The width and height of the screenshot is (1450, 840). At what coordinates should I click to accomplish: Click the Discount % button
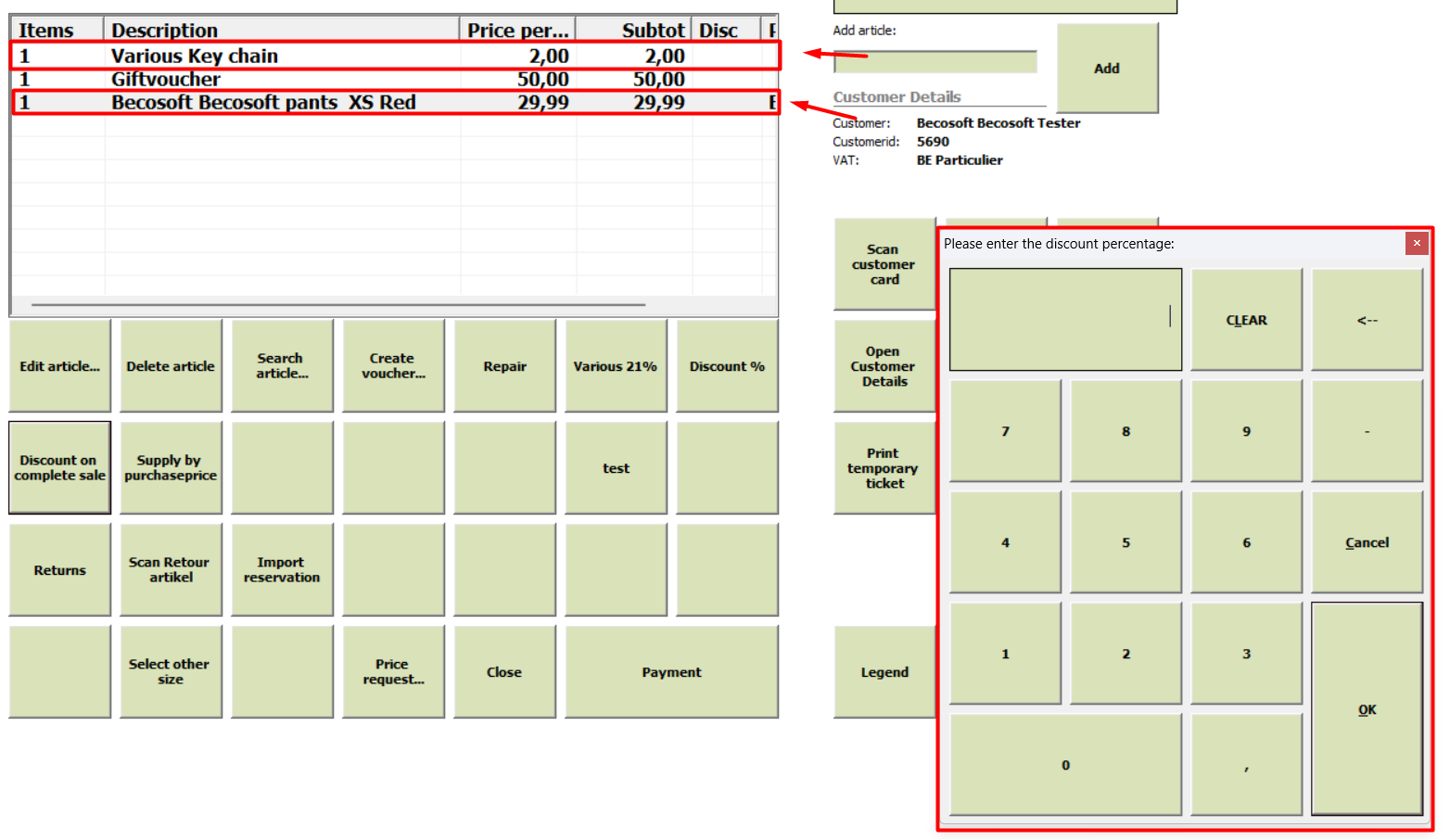[727, 366]
